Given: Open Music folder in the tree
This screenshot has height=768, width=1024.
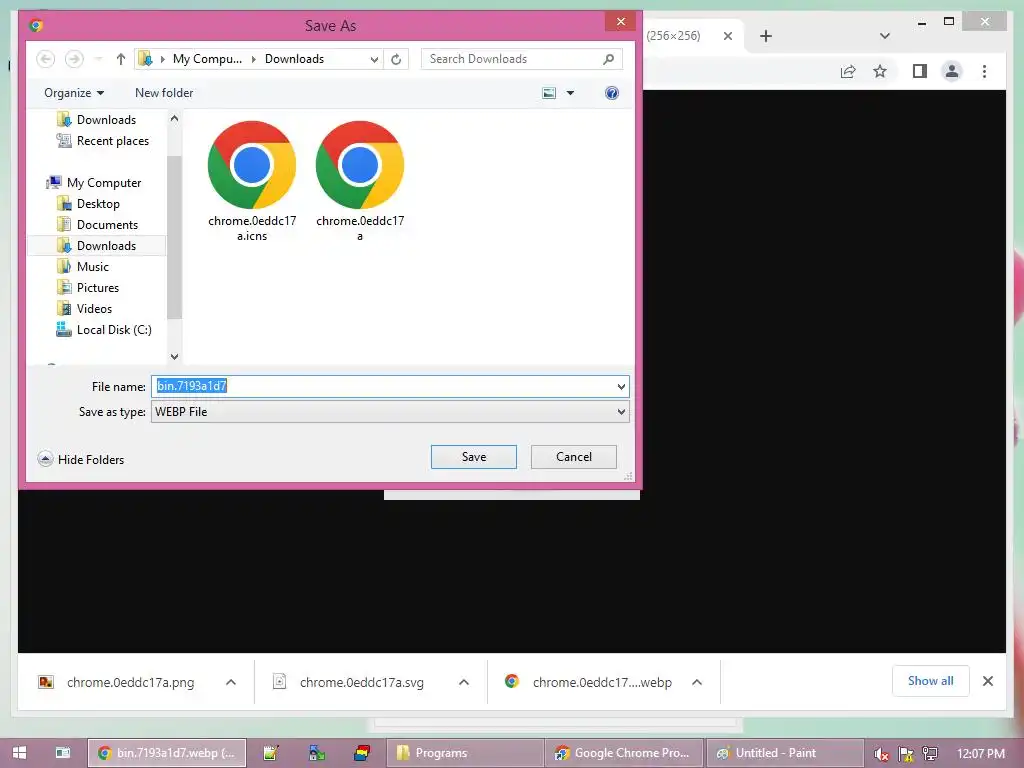Looking at the screenshot, I should click(x=84, y=266).
